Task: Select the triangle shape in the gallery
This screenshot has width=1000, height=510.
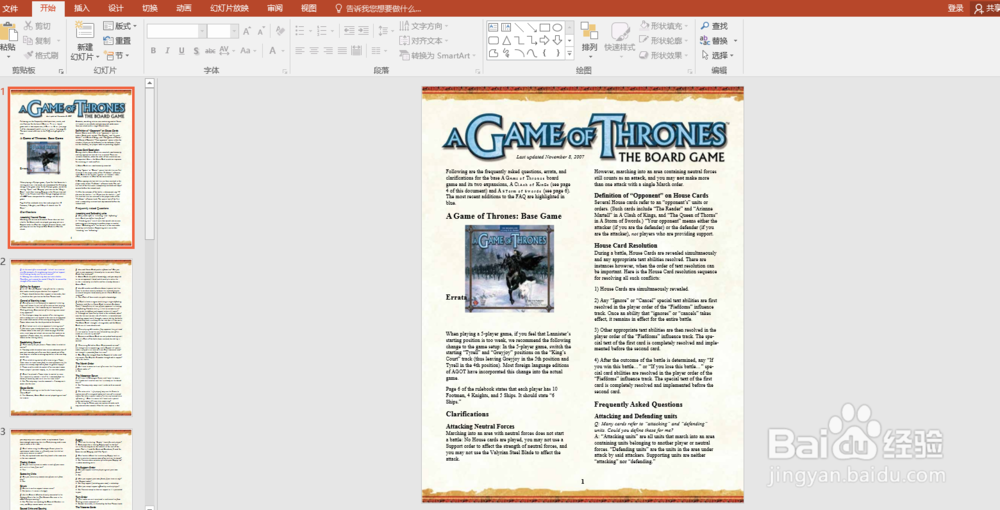Action: point(506,40)
